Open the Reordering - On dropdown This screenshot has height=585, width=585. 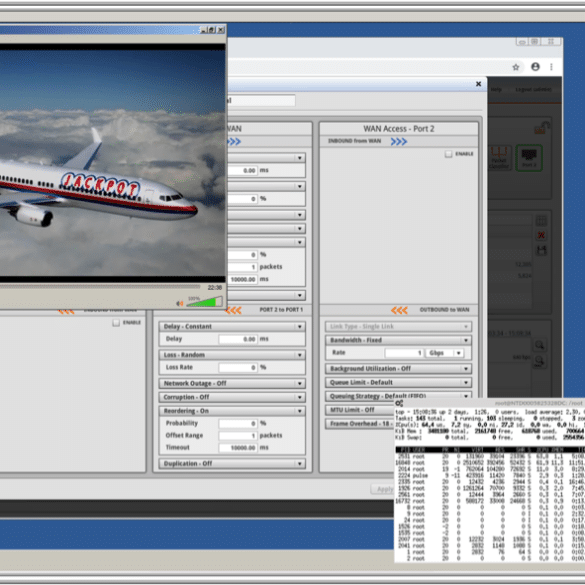(232, 411)
